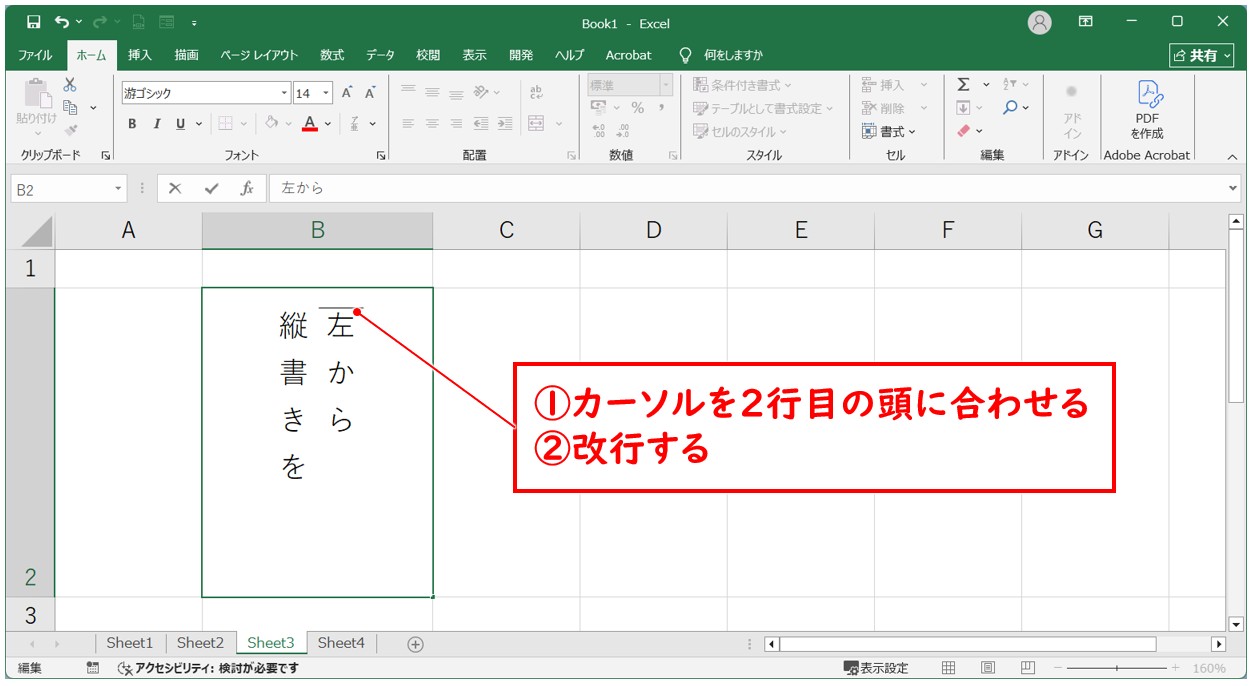Viewport: 1255px width, 686px height.
Task: Open Find and Select magnifier icon
Action: (1011, 108)
